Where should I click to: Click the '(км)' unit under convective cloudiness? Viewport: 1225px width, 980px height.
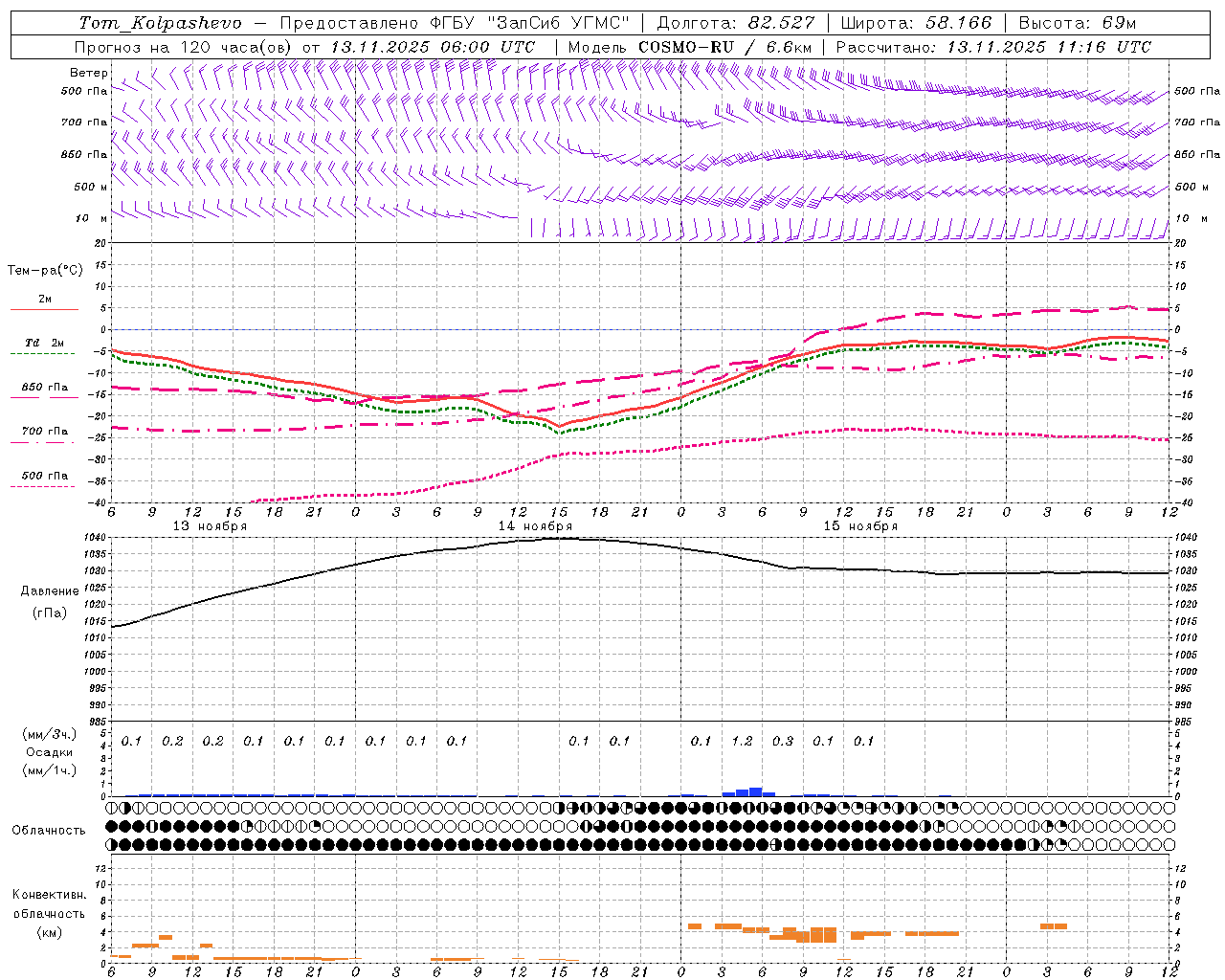tap(50, 932)
